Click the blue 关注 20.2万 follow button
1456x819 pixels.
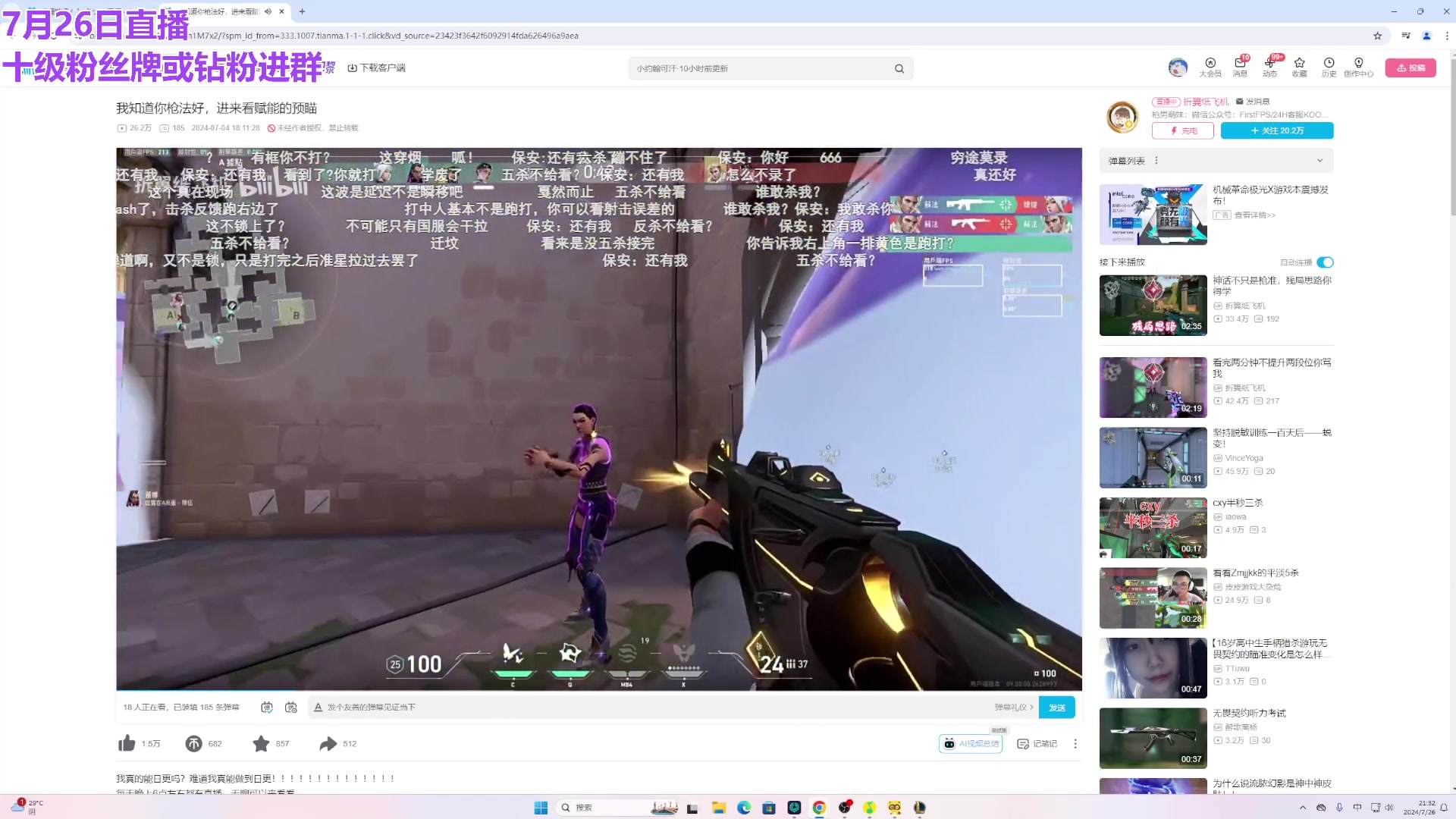click(1277, 130)
